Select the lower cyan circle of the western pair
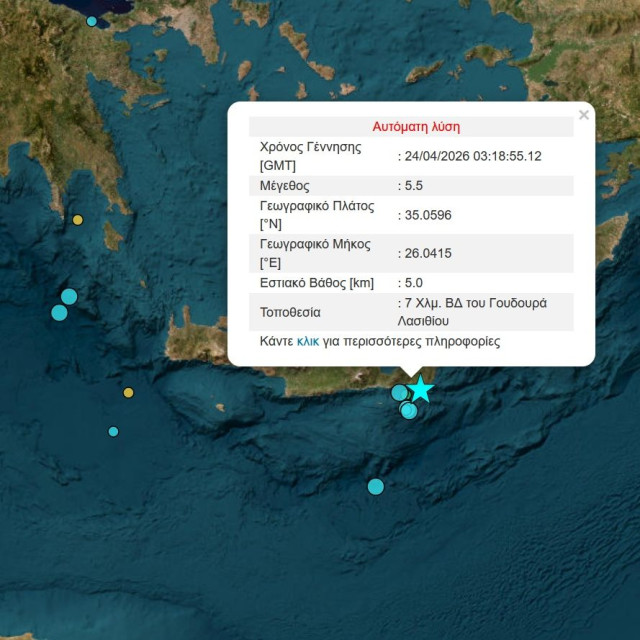The width and height of the screenshot is (640, 640). coord(59,313)
